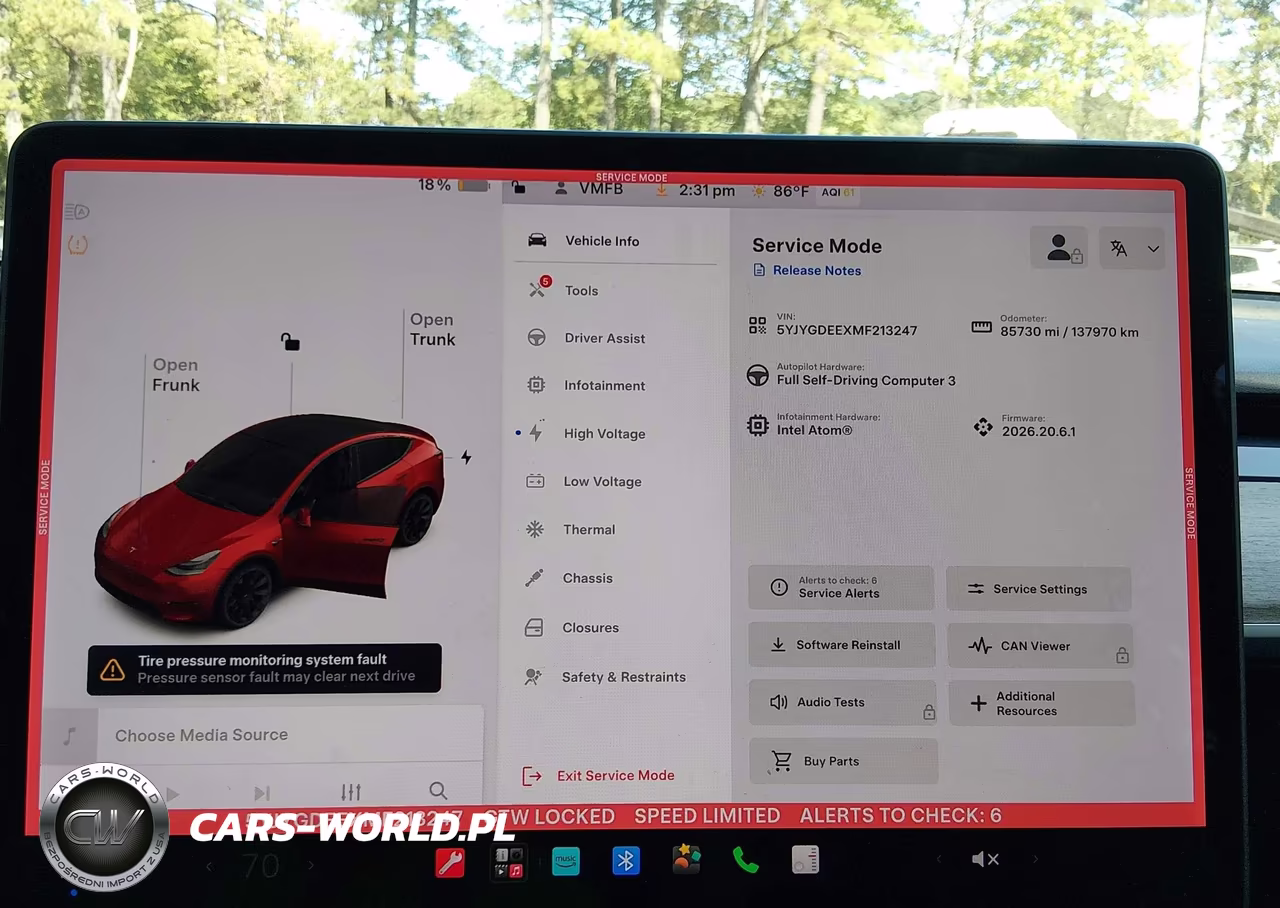Open the locked Audio Tests

click(x=842, y=703)
